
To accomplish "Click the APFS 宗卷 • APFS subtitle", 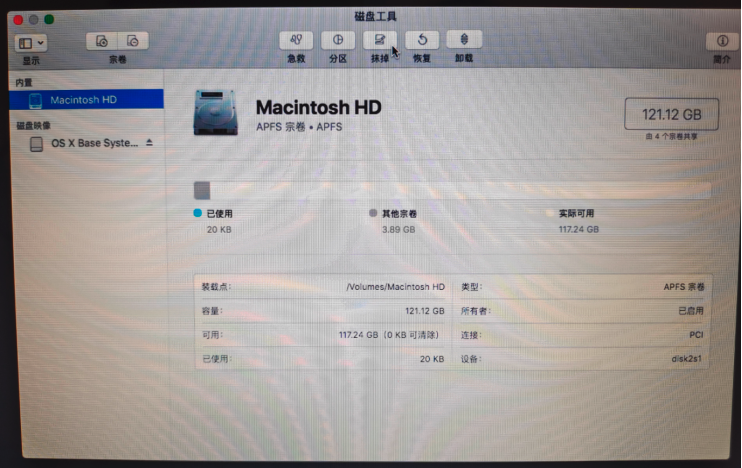I will (299, 127).
